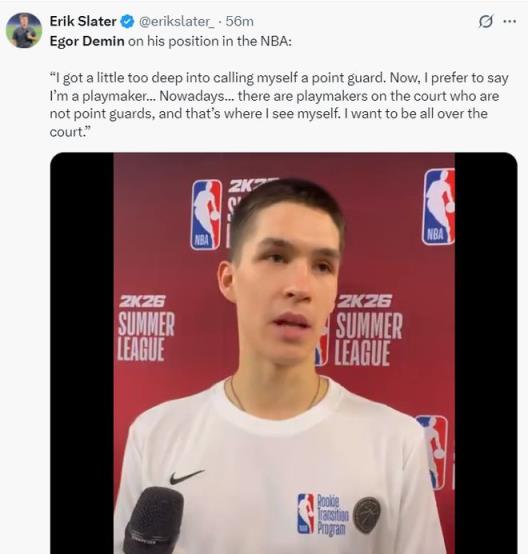Open the three-dot more options menu

click(x=510, y=22)
